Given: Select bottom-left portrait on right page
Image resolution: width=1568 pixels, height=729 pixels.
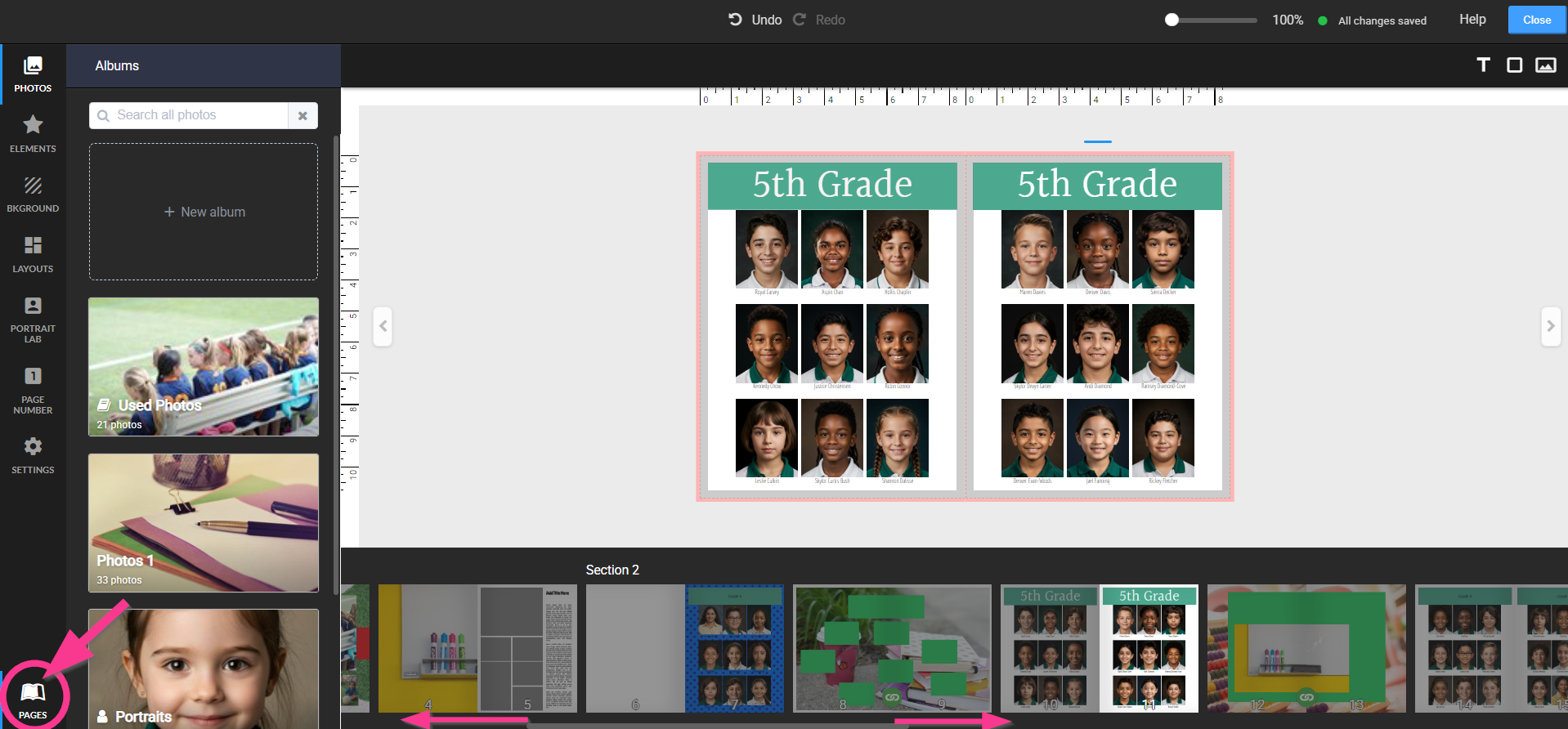Looking at the screenshot, I should tap(1033, 438).
